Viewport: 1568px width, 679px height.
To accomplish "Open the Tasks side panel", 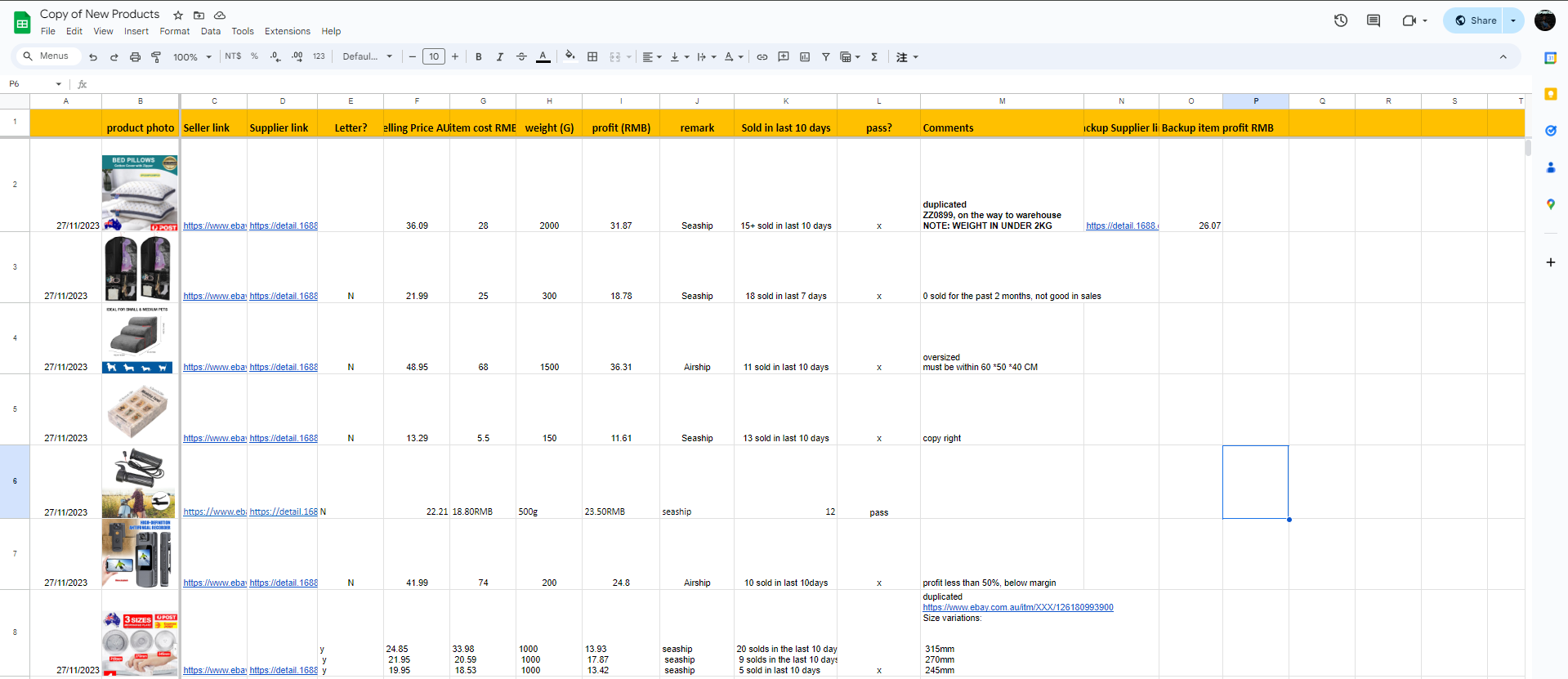I will (x=1551, y=131).
